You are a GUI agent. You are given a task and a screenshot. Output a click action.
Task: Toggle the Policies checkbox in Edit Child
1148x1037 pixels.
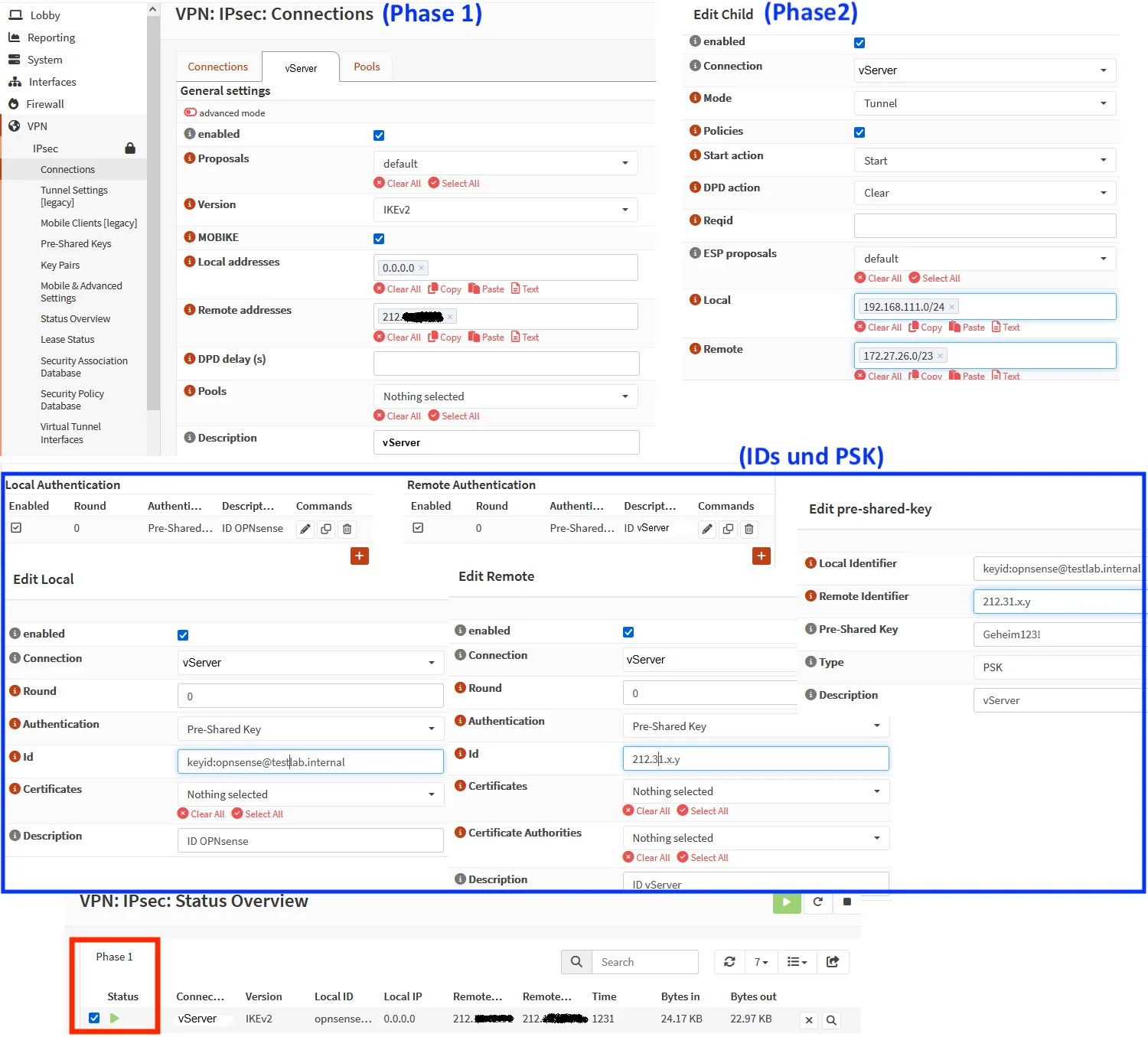859,132
